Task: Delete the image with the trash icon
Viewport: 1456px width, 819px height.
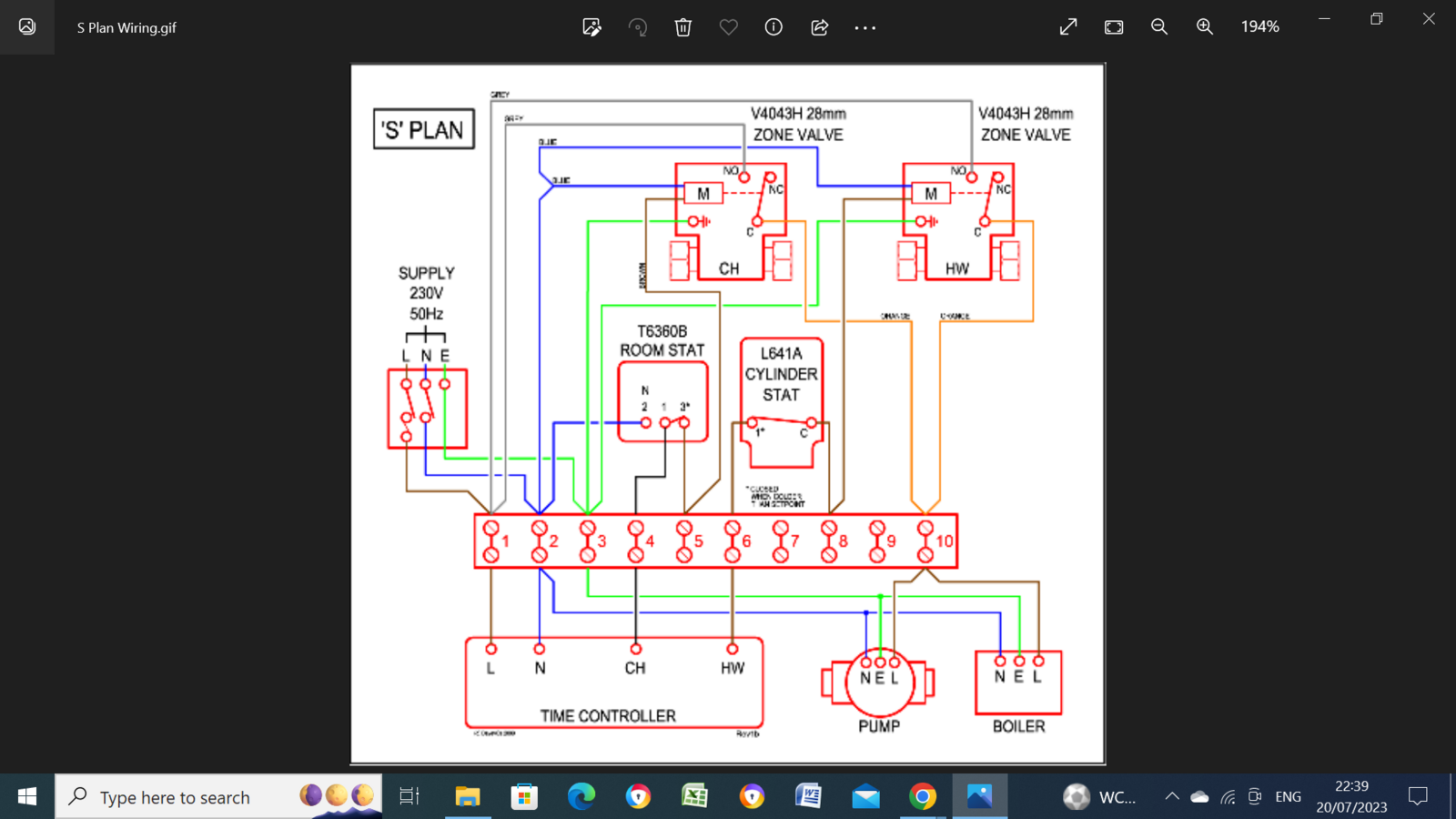Action: 682,27
